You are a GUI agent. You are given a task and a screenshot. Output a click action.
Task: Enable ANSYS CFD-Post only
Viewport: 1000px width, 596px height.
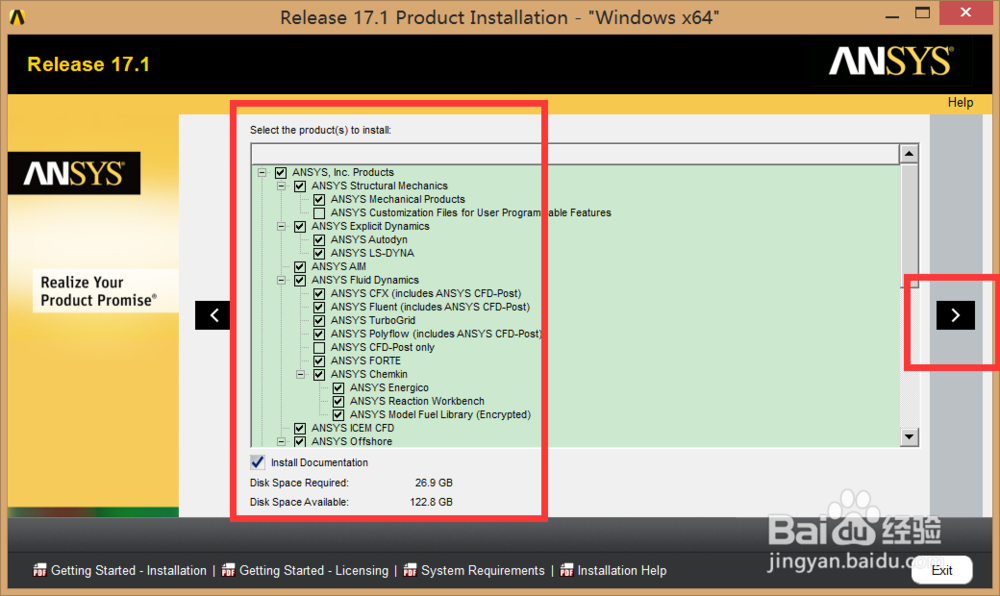tap(319, 347)
